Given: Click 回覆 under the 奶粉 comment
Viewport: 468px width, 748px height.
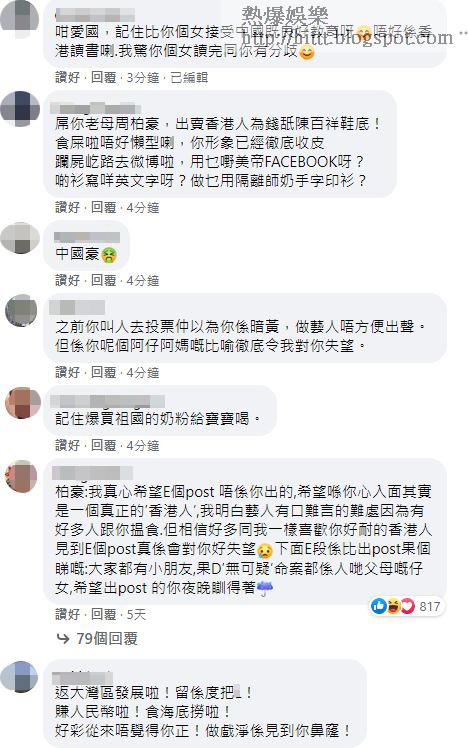Looking at the screenshot, I should click(104, 446).
